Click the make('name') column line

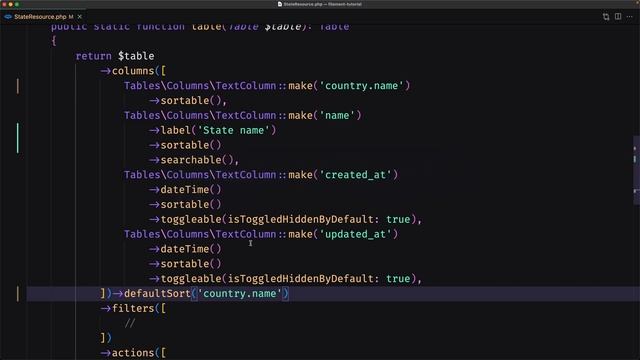pyautogui.click(x=243, y=116)
